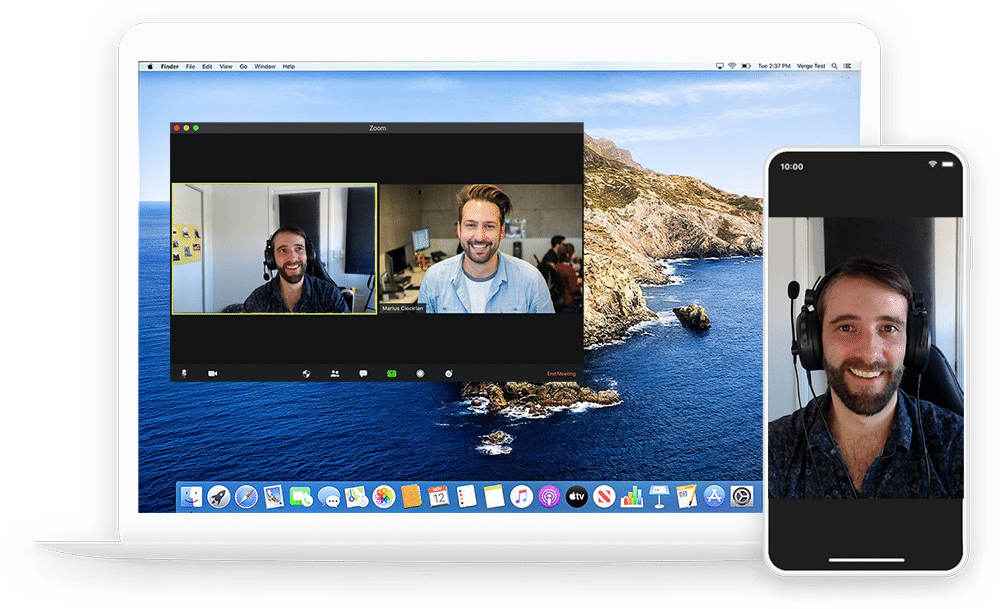Screen dimensions: 1000x609
Task: Select Marius Ciocirlan's video tile
Action: click(x=480, y=248)
